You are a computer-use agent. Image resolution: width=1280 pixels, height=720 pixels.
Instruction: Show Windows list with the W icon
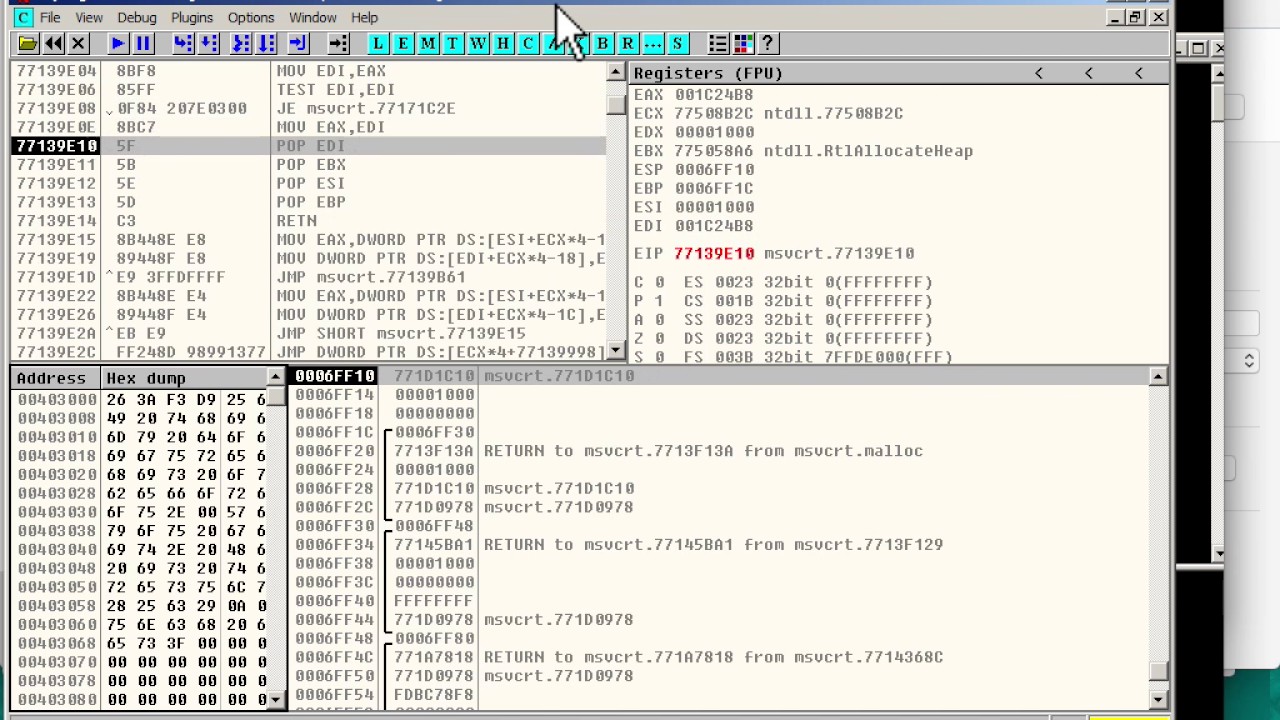tap(477, 44)
